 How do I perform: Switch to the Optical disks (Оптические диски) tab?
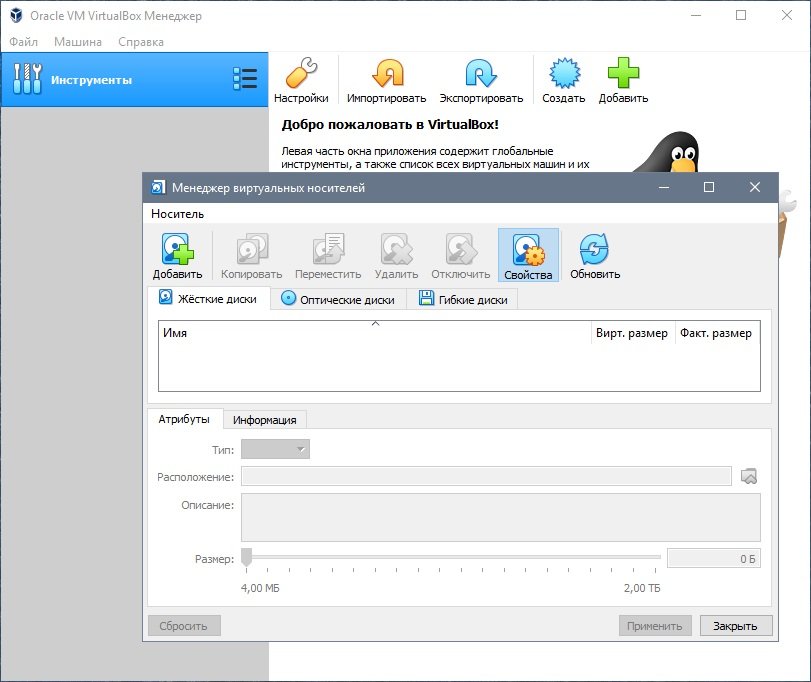pos(338,299)
